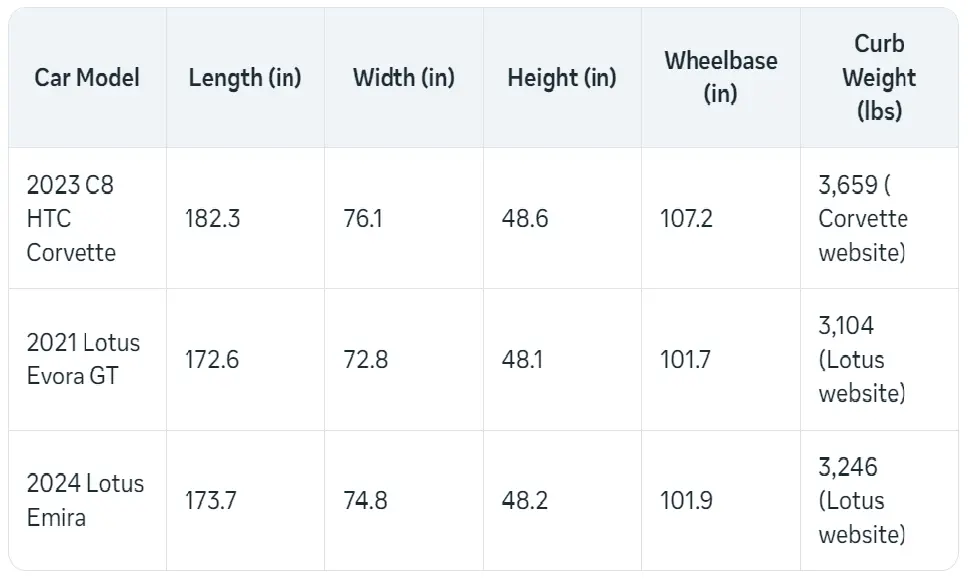This screenshot has height=583, width=968.
Task: Click the Height (in) column header
Action: (561, 78)
